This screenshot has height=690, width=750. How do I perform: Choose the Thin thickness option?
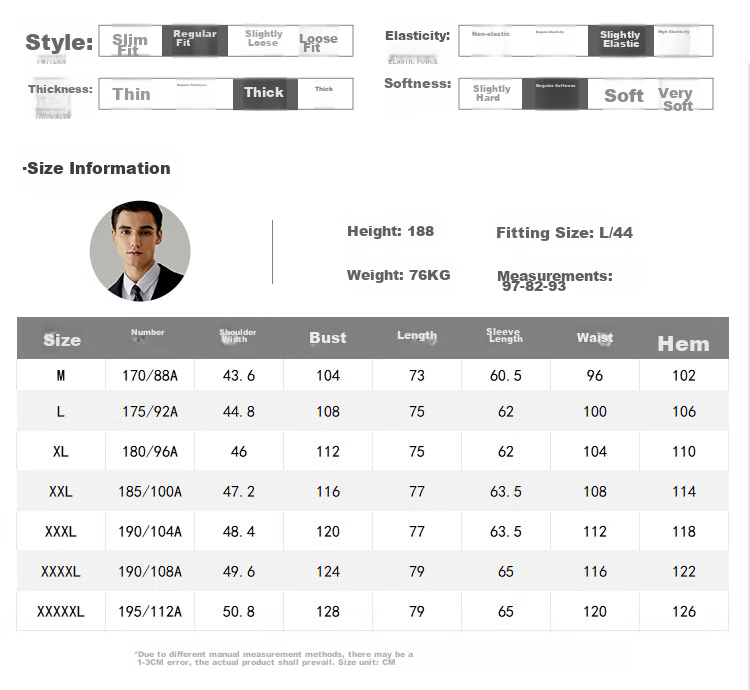click(132, 94)
